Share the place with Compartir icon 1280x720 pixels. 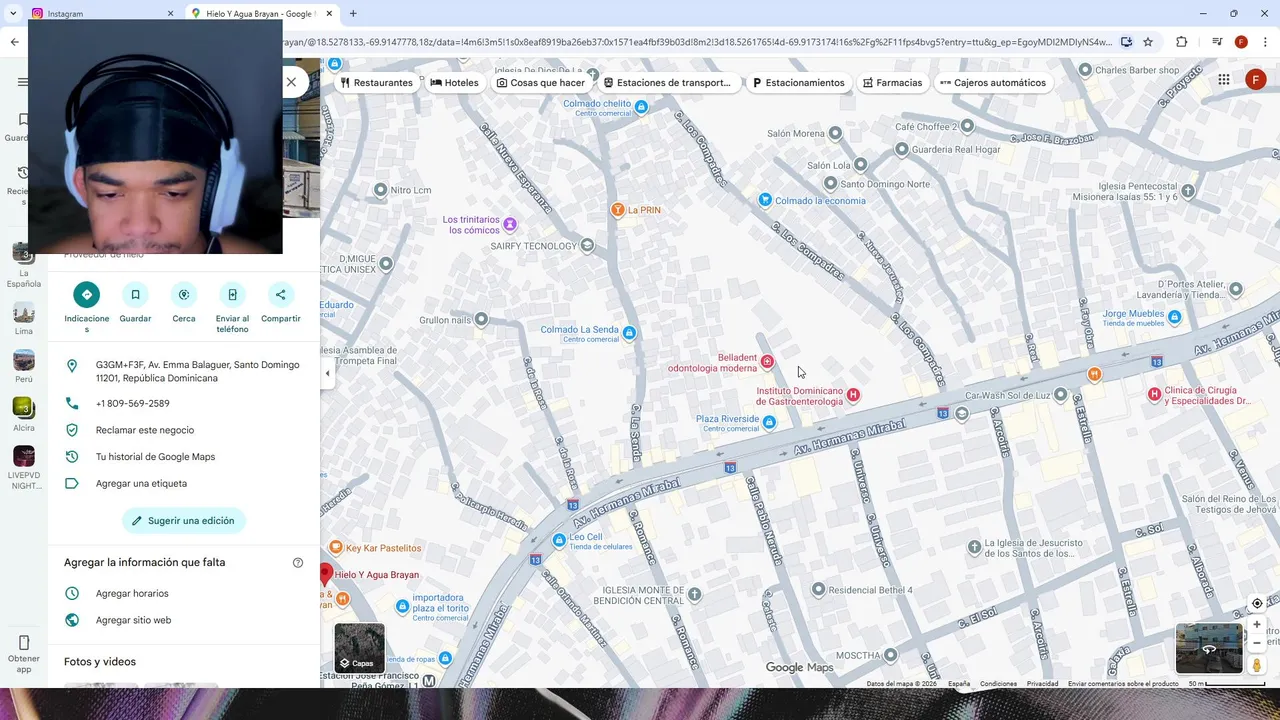tap(281, 295)
